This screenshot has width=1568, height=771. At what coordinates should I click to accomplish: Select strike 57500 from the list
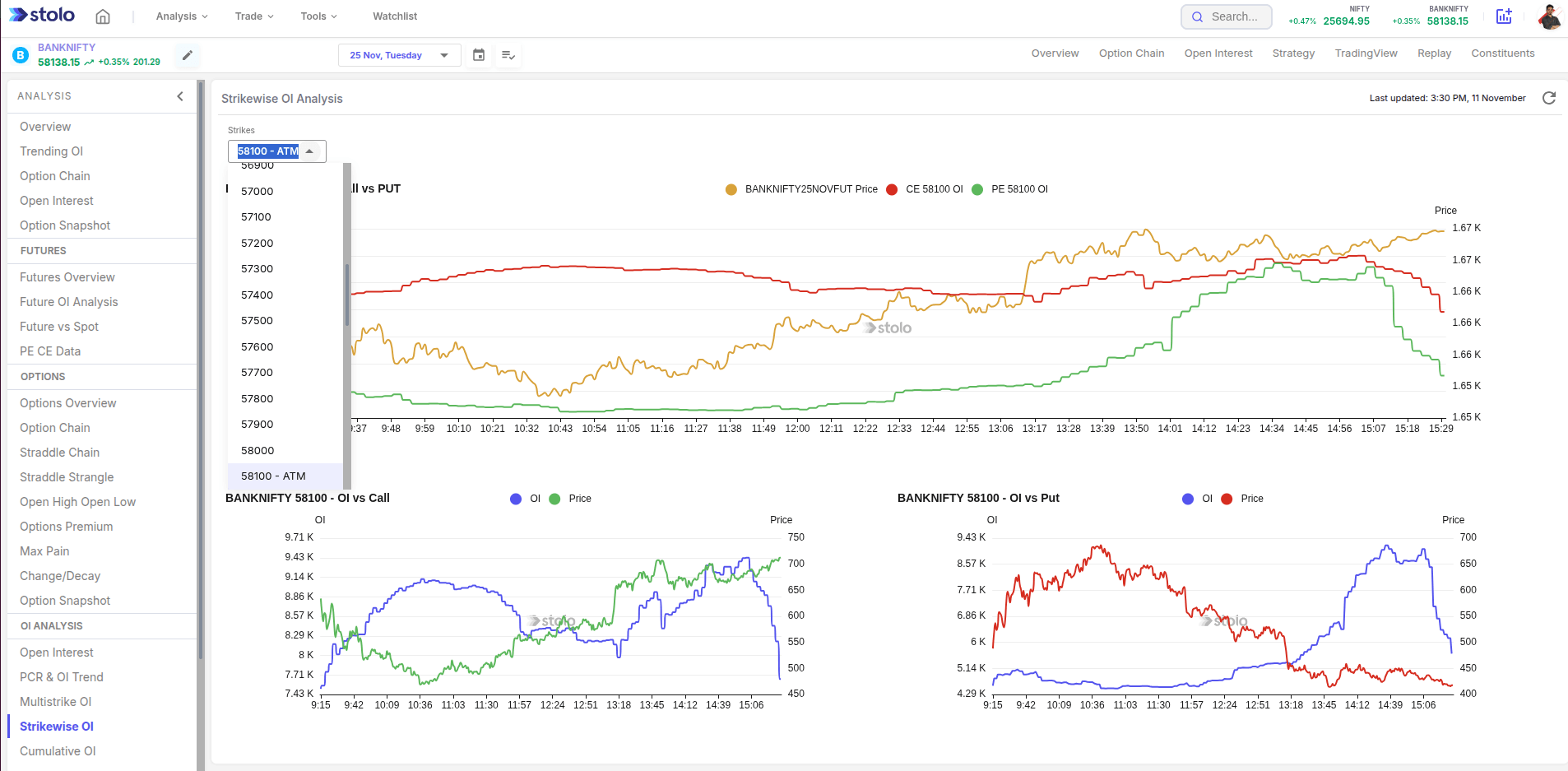256,320
